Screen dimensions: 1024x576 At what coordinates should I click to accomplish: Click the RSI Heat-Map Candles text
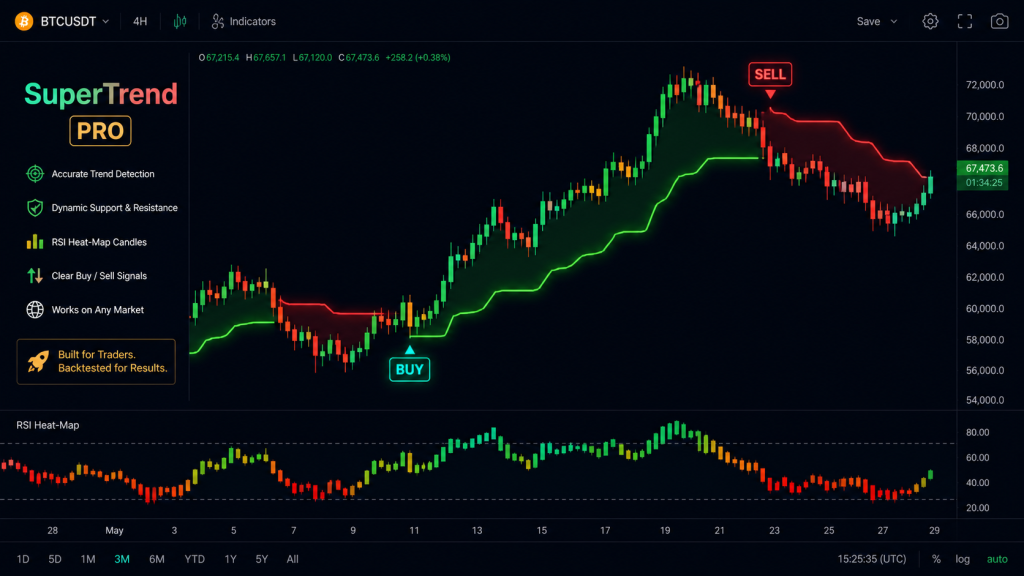click(99, 242)
